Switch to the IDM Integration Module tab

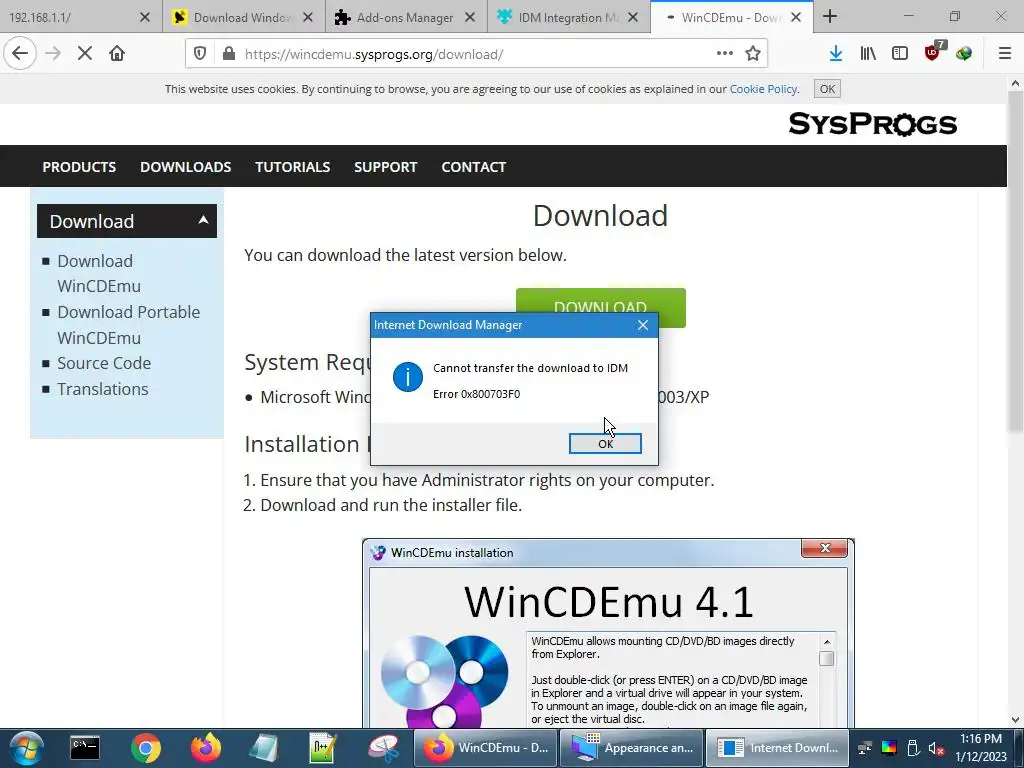[x=568, y=17]
